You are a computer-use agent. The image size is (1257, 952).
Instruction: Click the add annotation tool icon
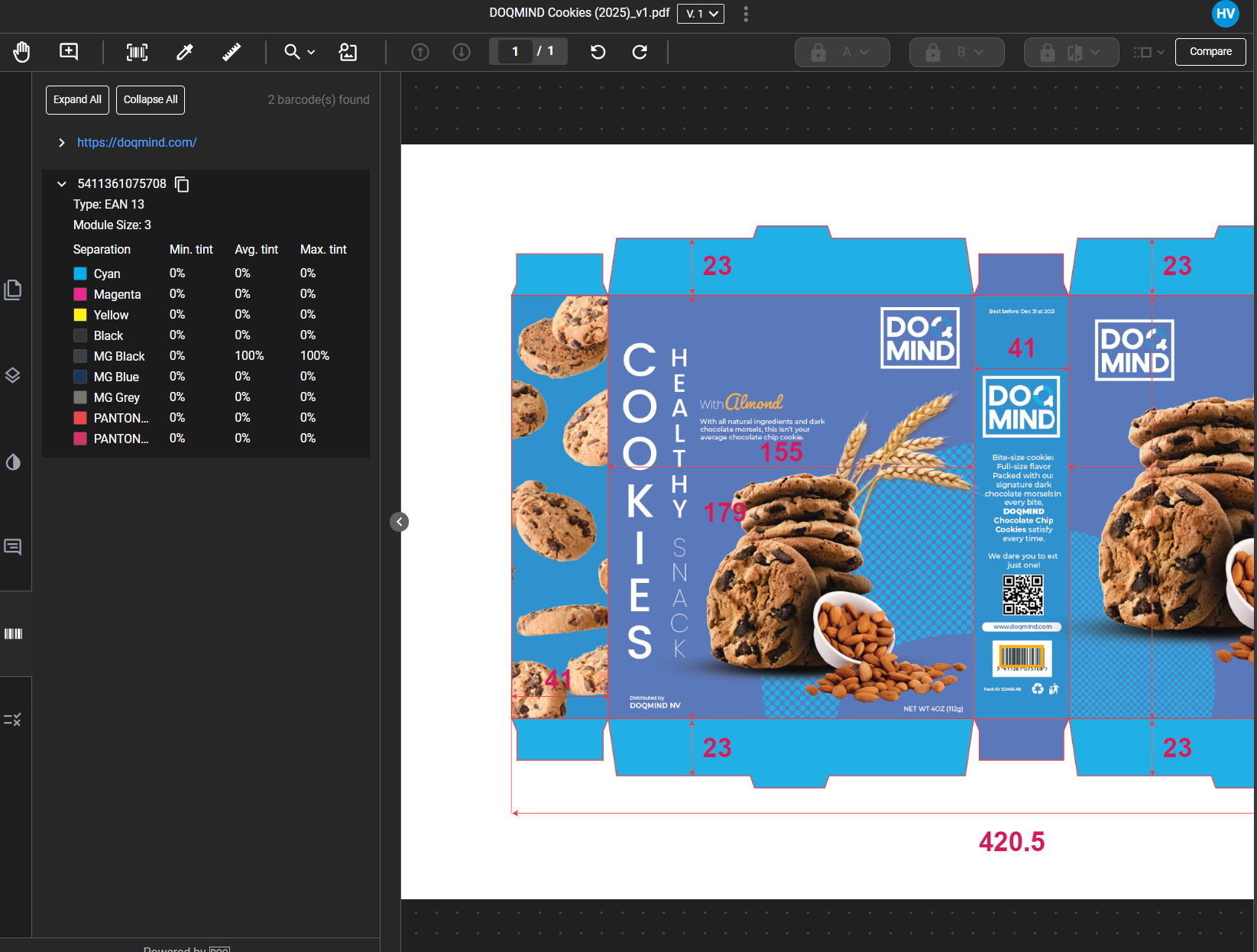pyautogui.click(x=69, y=52)
